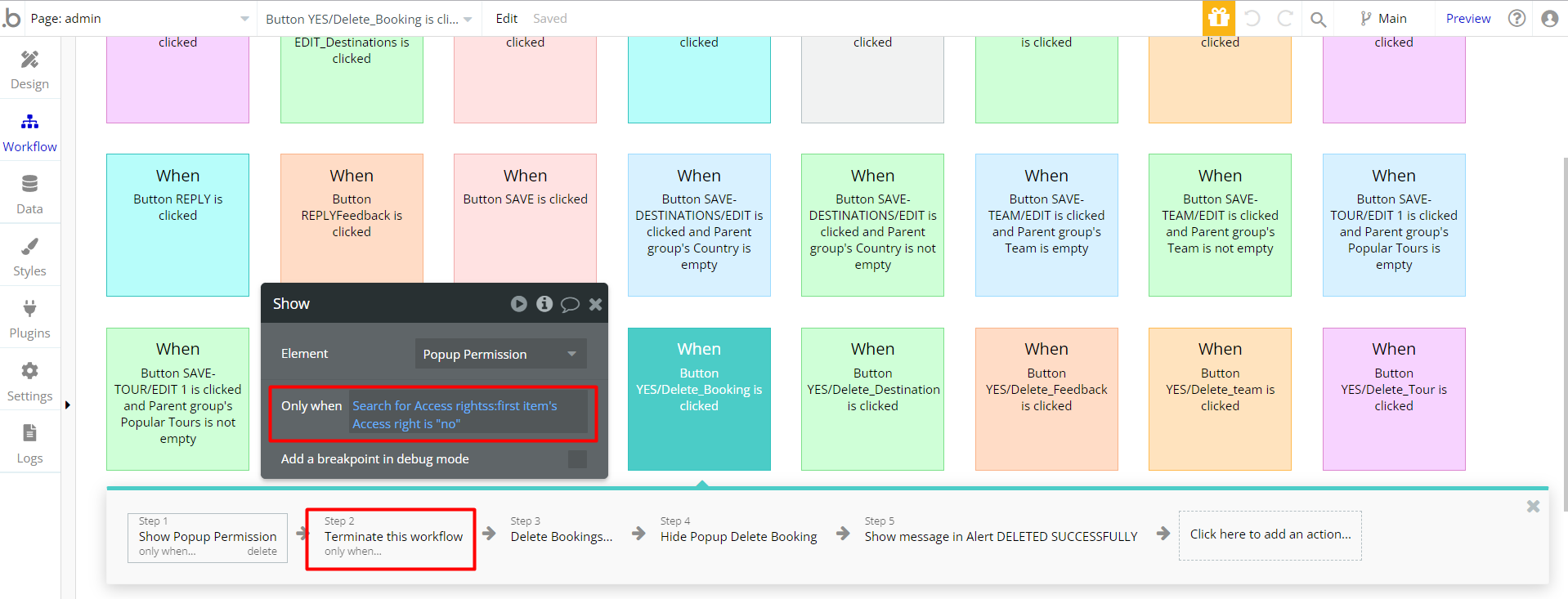The width and height of the screenshot is (1568, 599).
Task: Click the Preview link
Action: point(1468,18)
